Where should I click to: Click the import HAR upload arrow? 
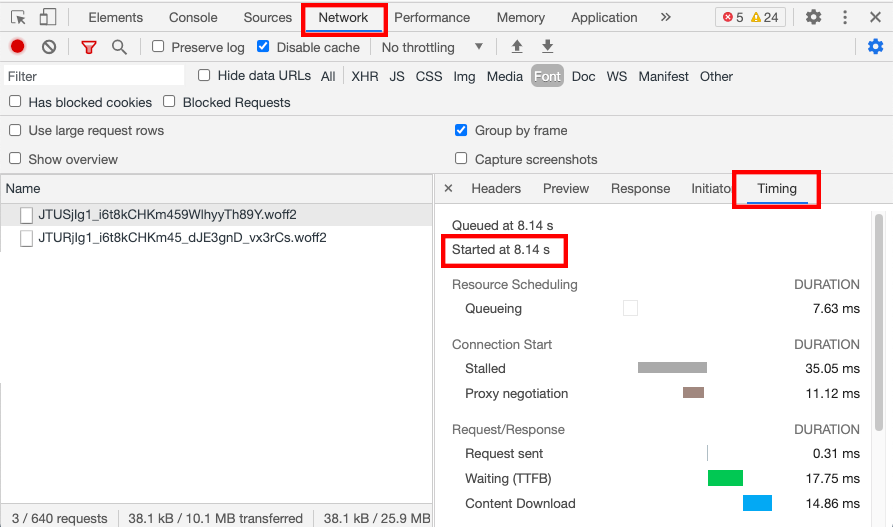pos(517,47)
